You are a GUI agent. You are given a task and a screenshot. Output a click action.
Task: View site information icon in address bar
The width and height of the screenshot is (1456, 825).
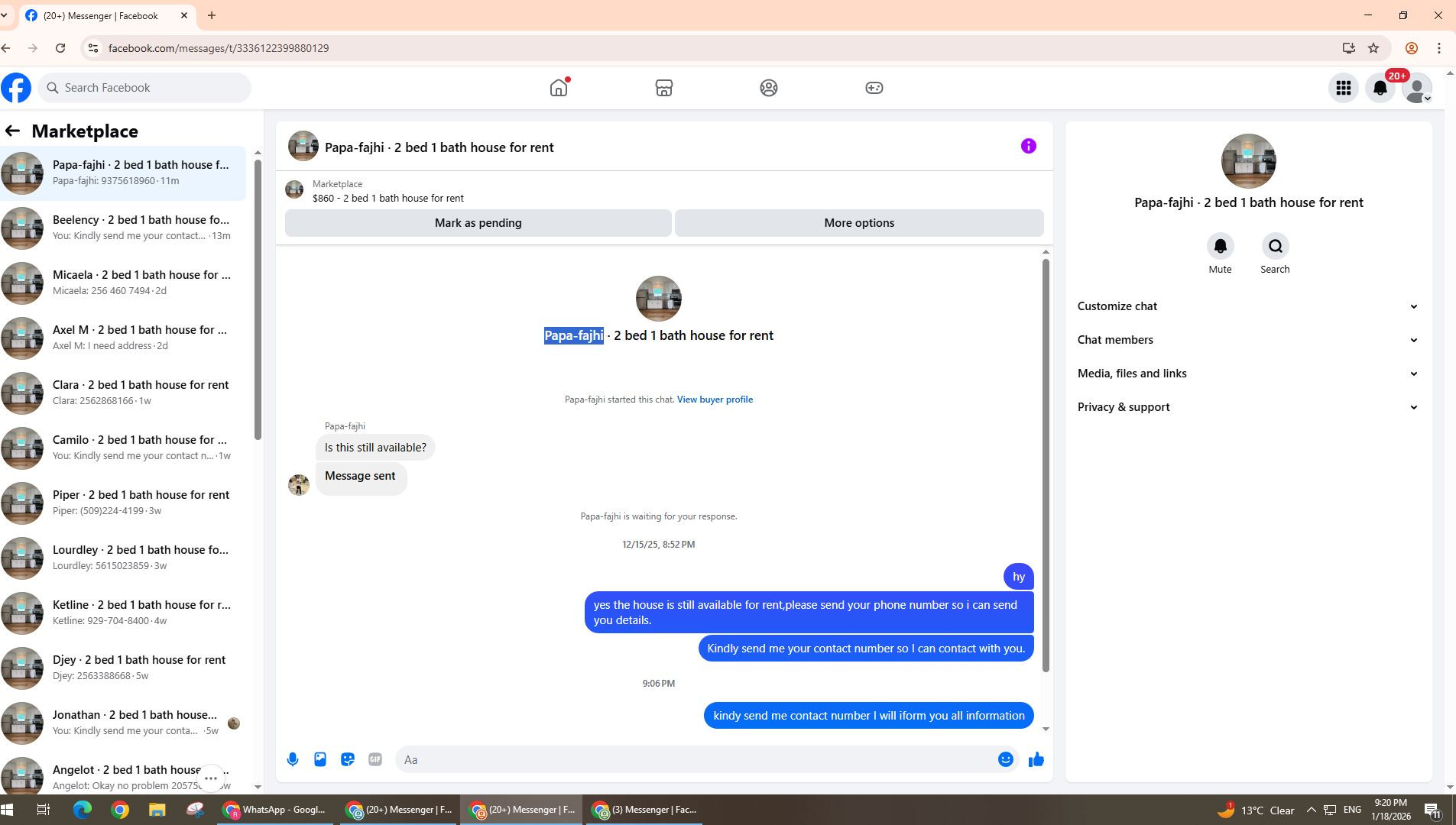(92, 48)
